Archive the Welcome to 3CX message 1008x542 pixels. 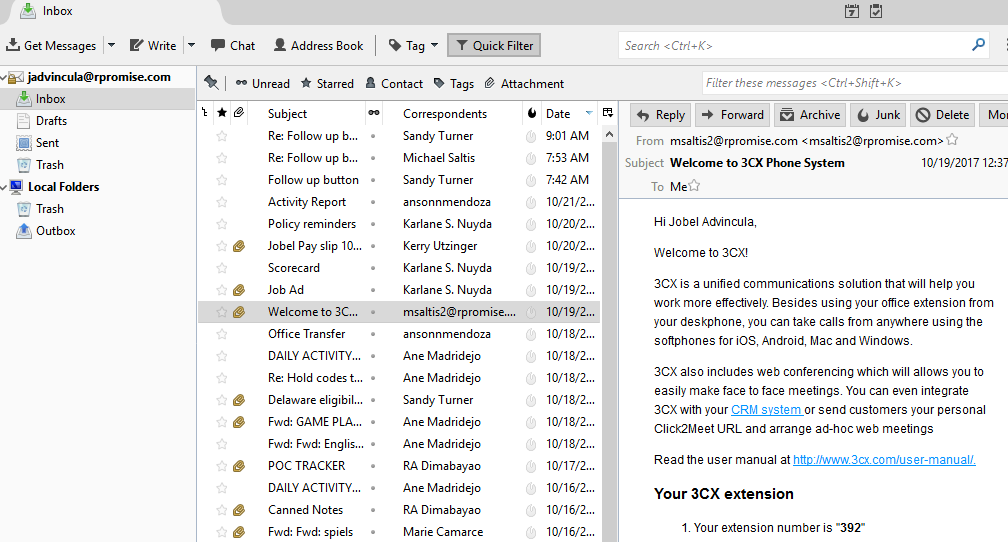[810, 115]
